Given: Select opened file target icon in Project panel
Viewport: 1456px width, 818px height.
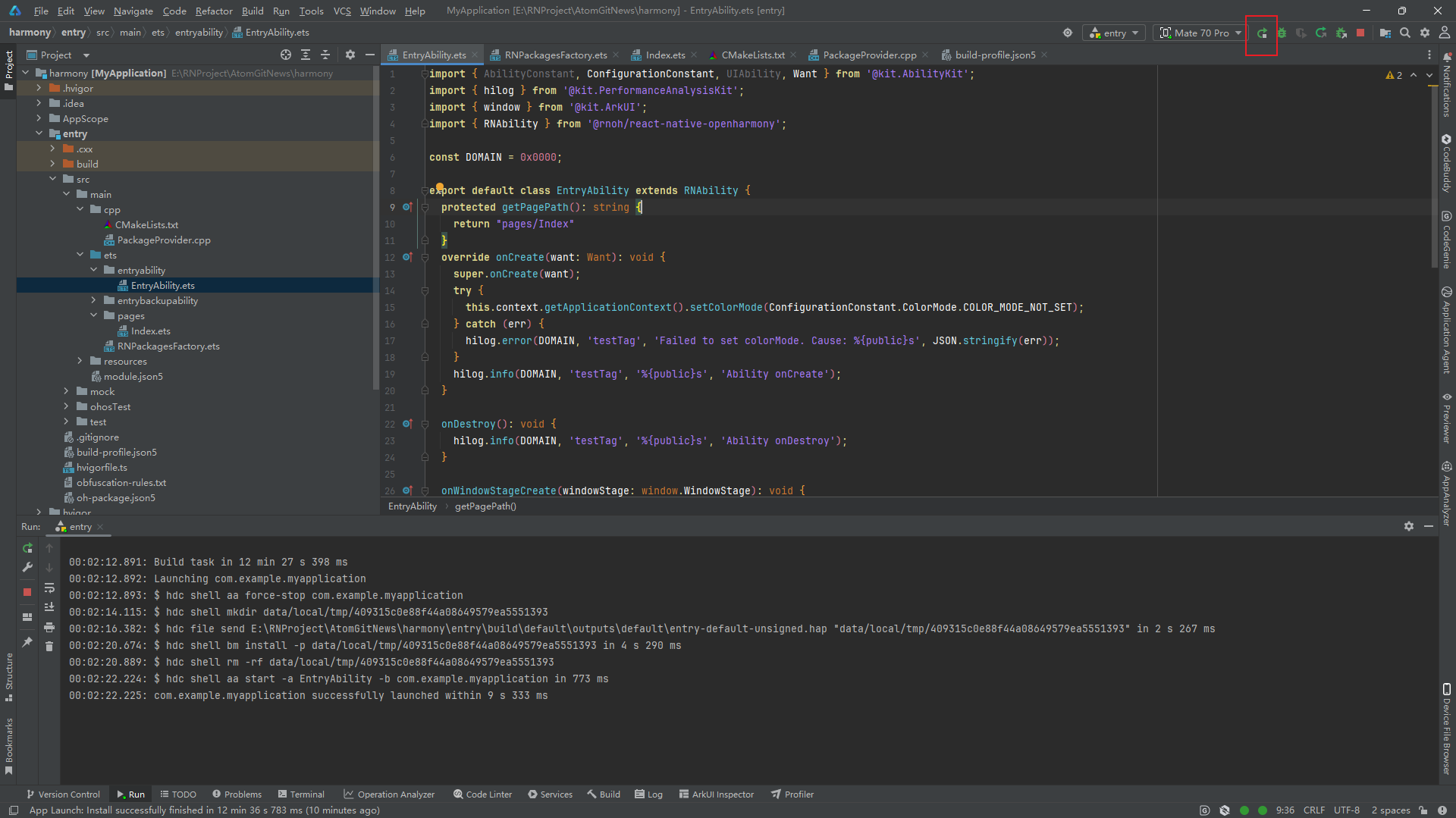Looking at the screenshot, I should coord(286,55).
